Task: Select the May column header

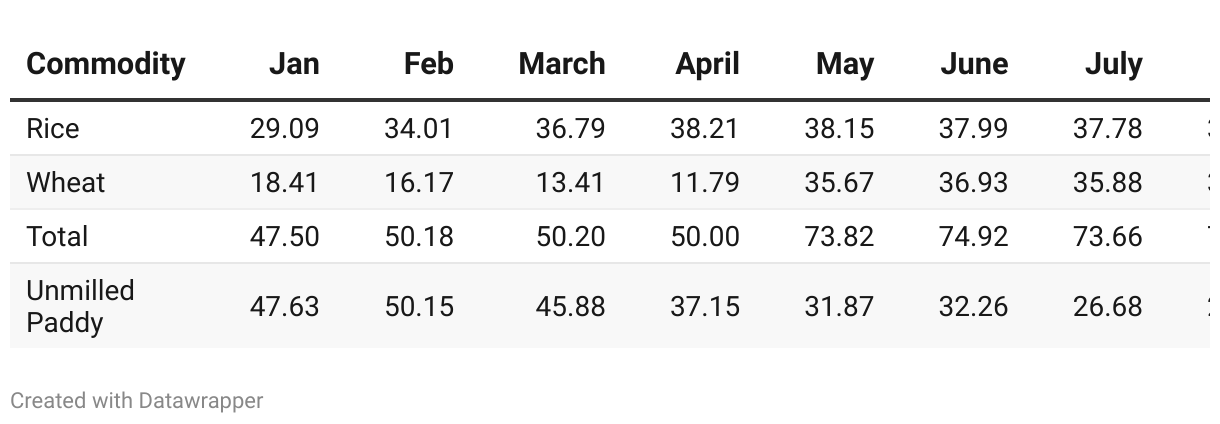Action: click(845, 64)
